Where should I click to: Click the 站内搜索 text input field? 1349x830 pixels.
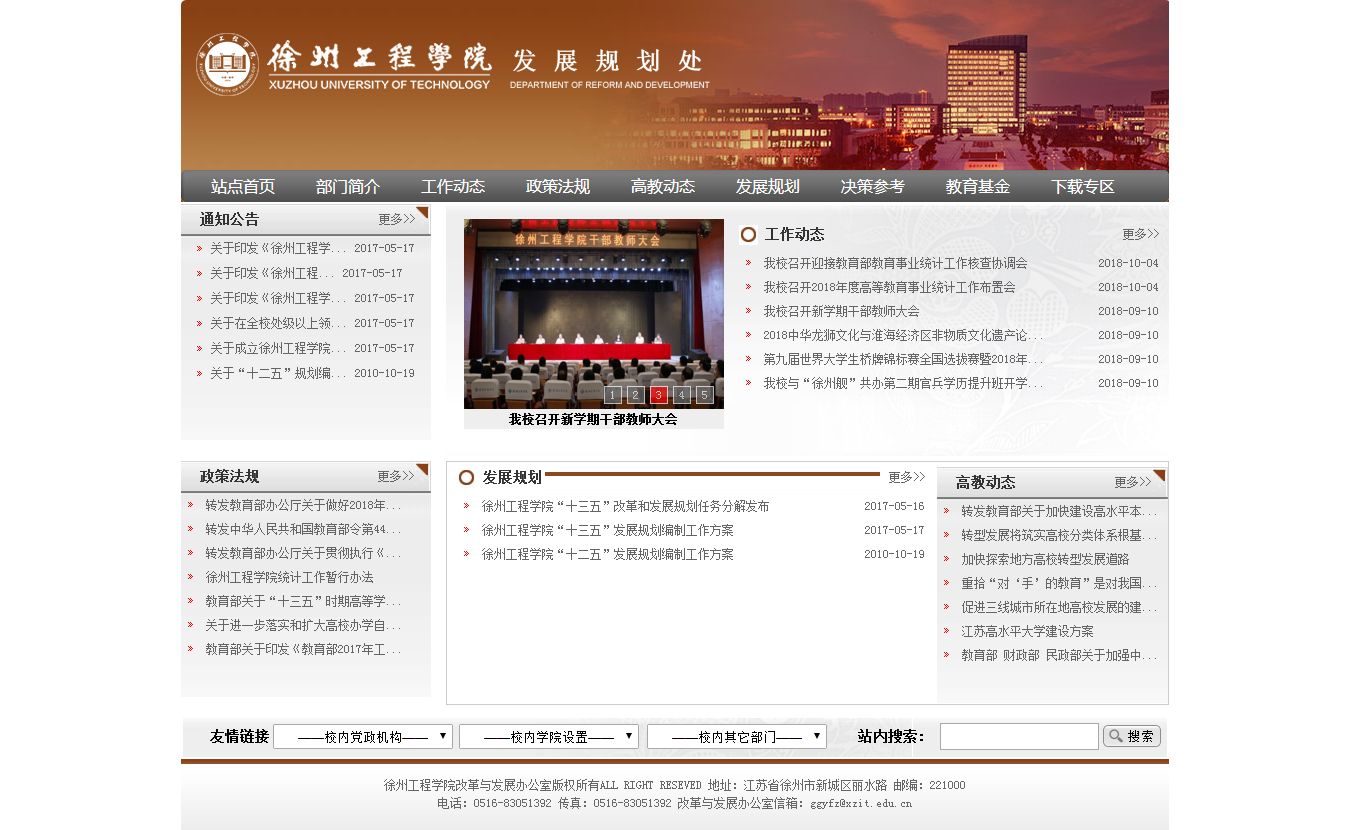(x=1019, y=737)
